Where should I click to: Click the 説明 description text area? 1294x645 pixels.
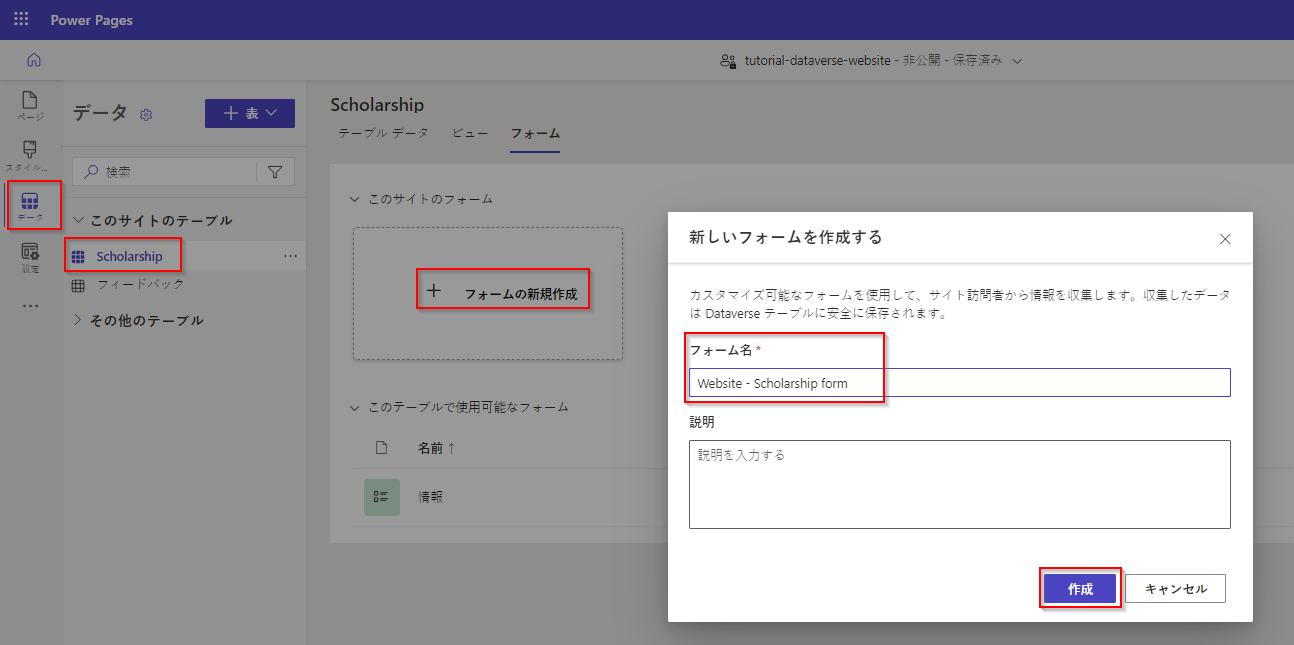click(x=959, y=484)
